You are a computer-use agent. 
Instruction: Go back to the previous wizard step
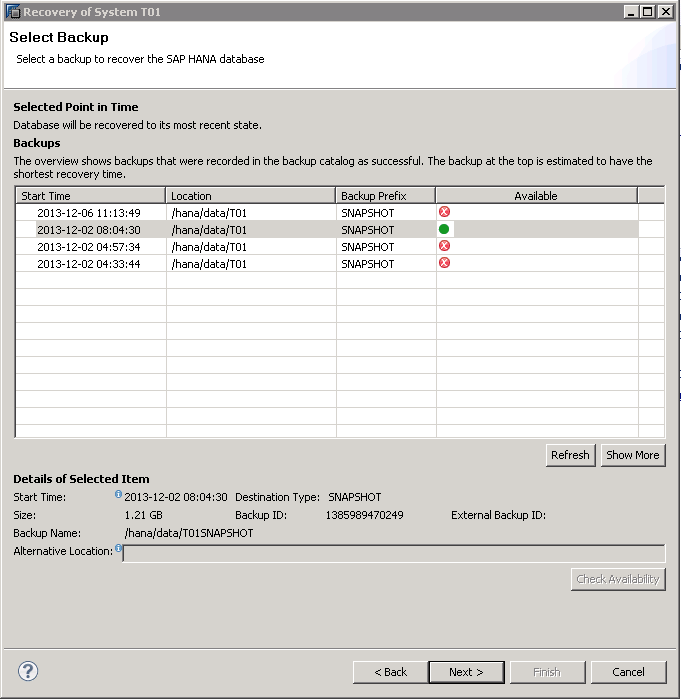pos(390,672)
